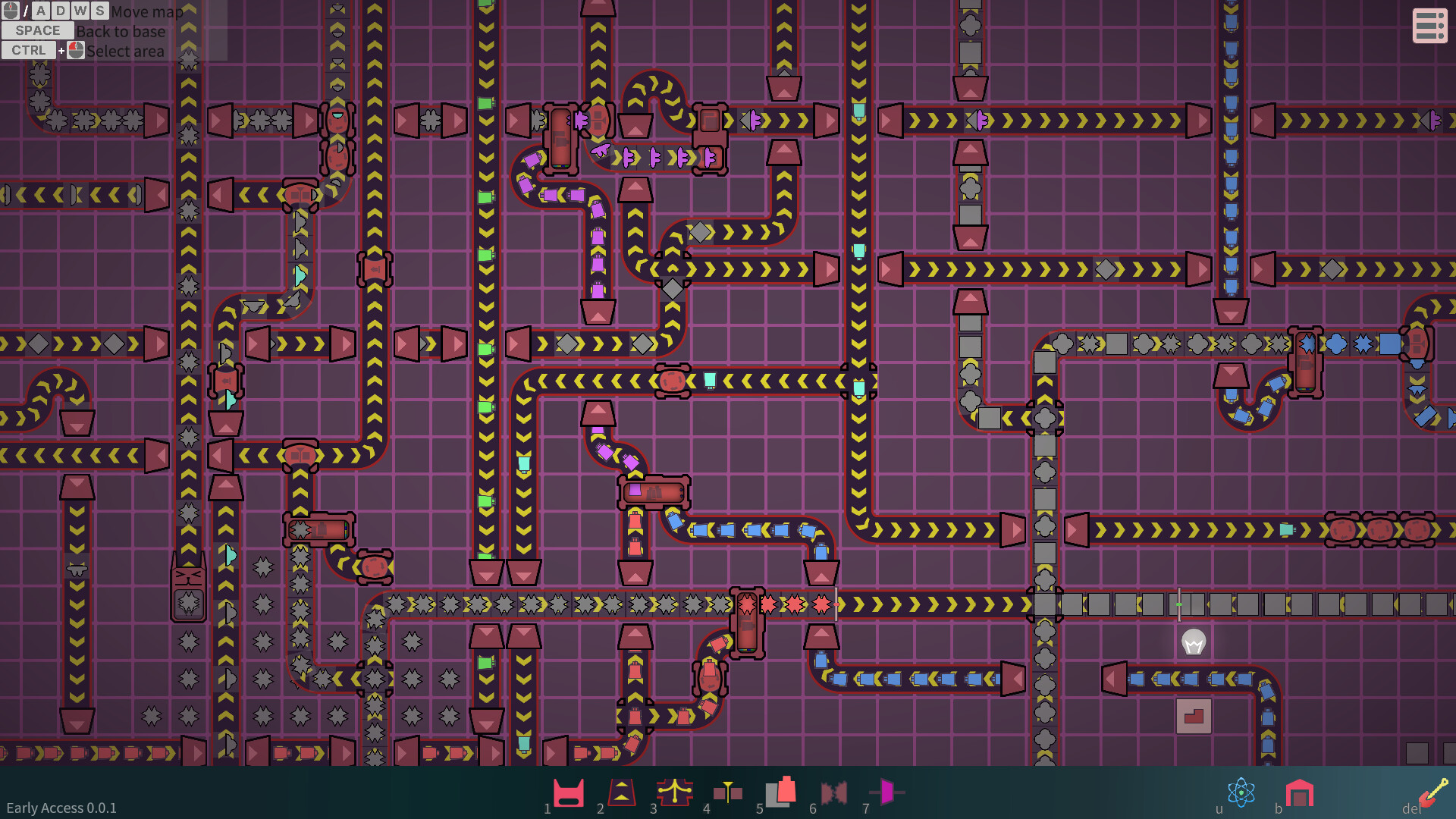Select the balancer tool in hotbar slot 4

pos(726,794)
